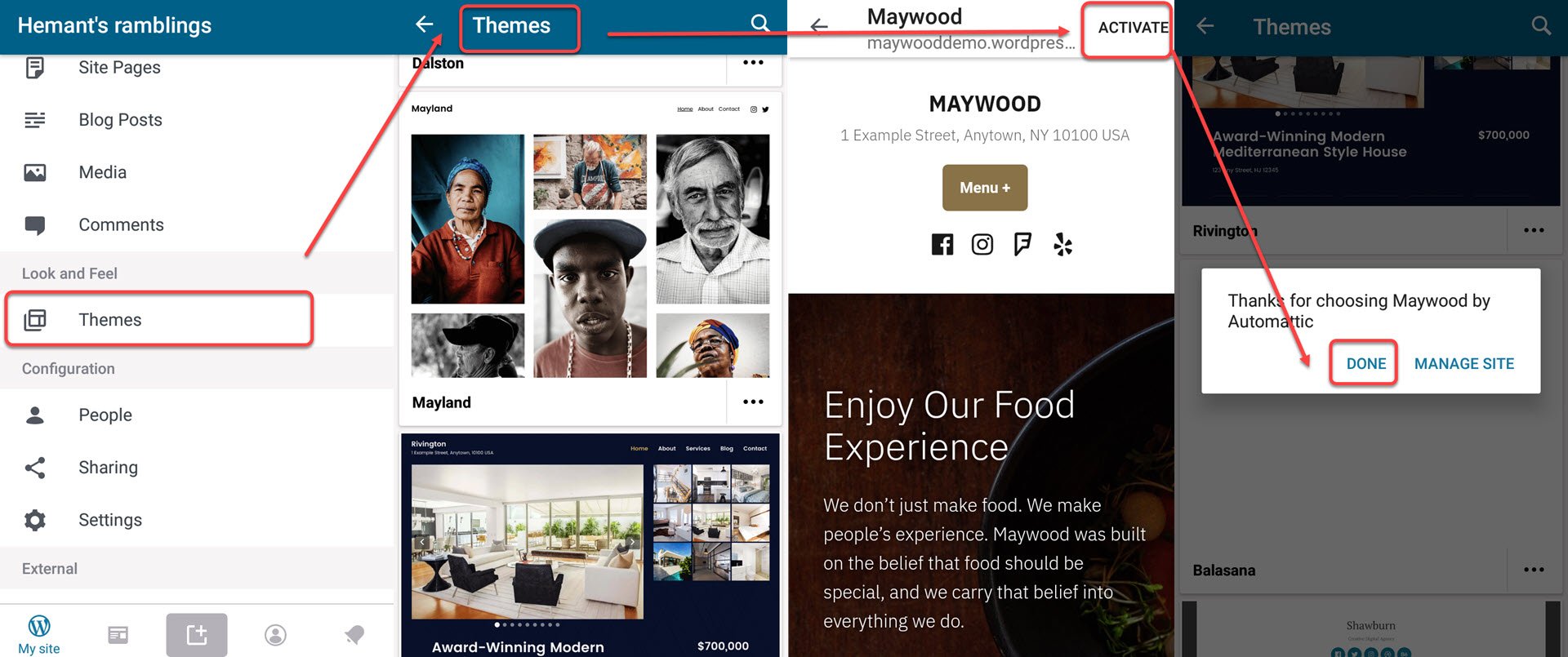The height and width of the screenshot is (657, 1568).
Task: Choose MANAGE SITE in the dialog
Action: point(1464,363)
